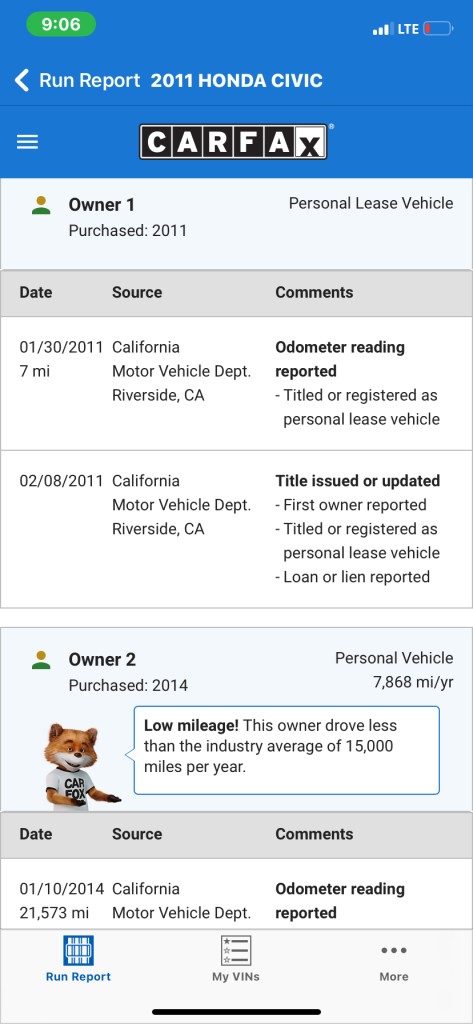Tap the 01/30/2011 odometer reading row
This screenshot has width=473, height=1024.
236,383
